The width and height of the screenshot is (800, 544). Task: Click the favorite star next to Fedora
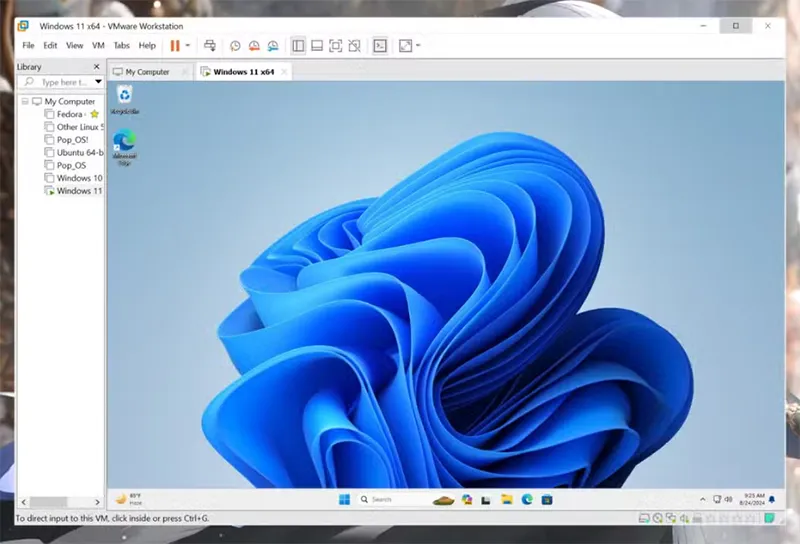pyautogui.click(x=94, y=114)
